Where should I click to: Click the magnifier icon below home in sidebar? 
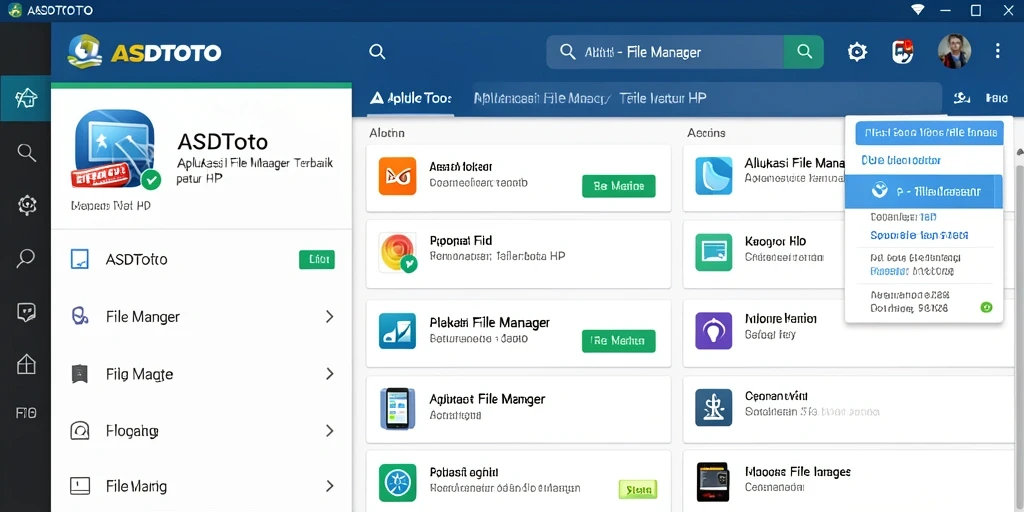[26, 153]
